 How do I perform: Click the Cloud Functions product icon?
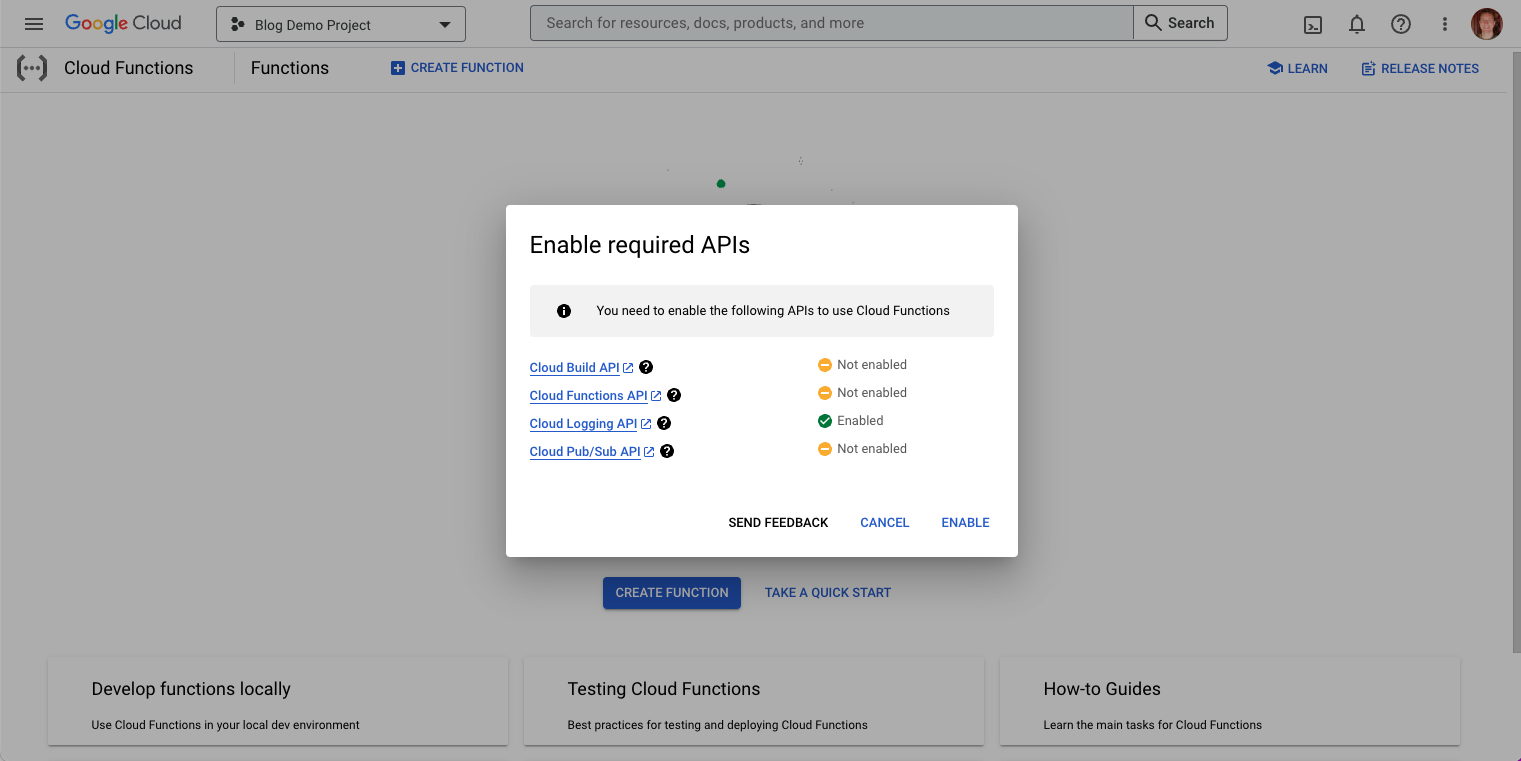tap(32, 68)
